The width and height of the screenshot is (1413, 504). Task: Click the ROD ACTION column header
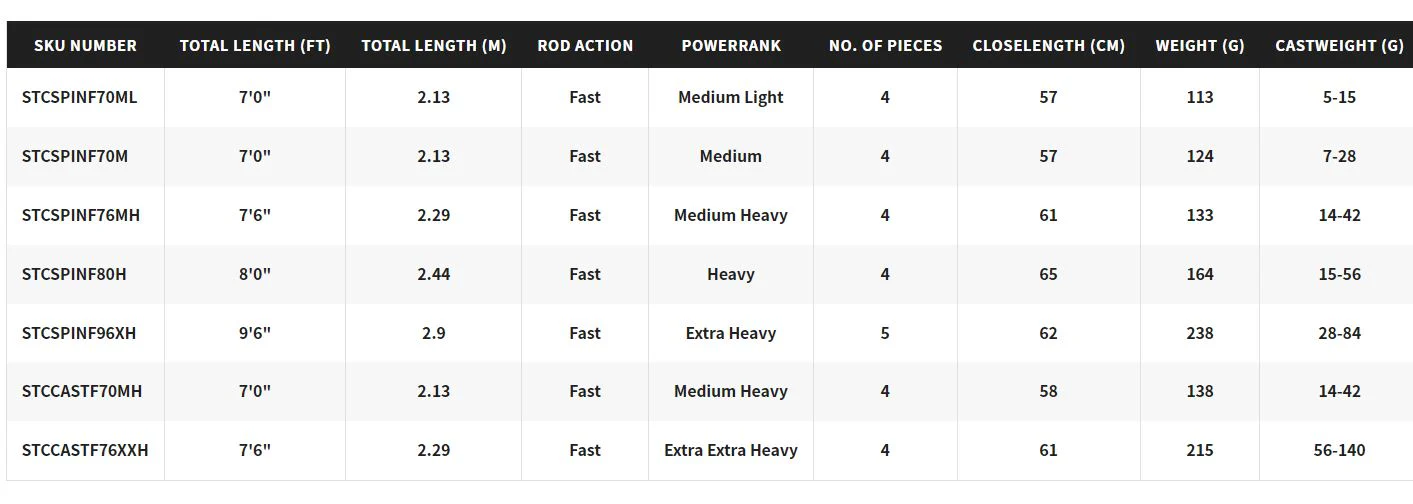585,45
